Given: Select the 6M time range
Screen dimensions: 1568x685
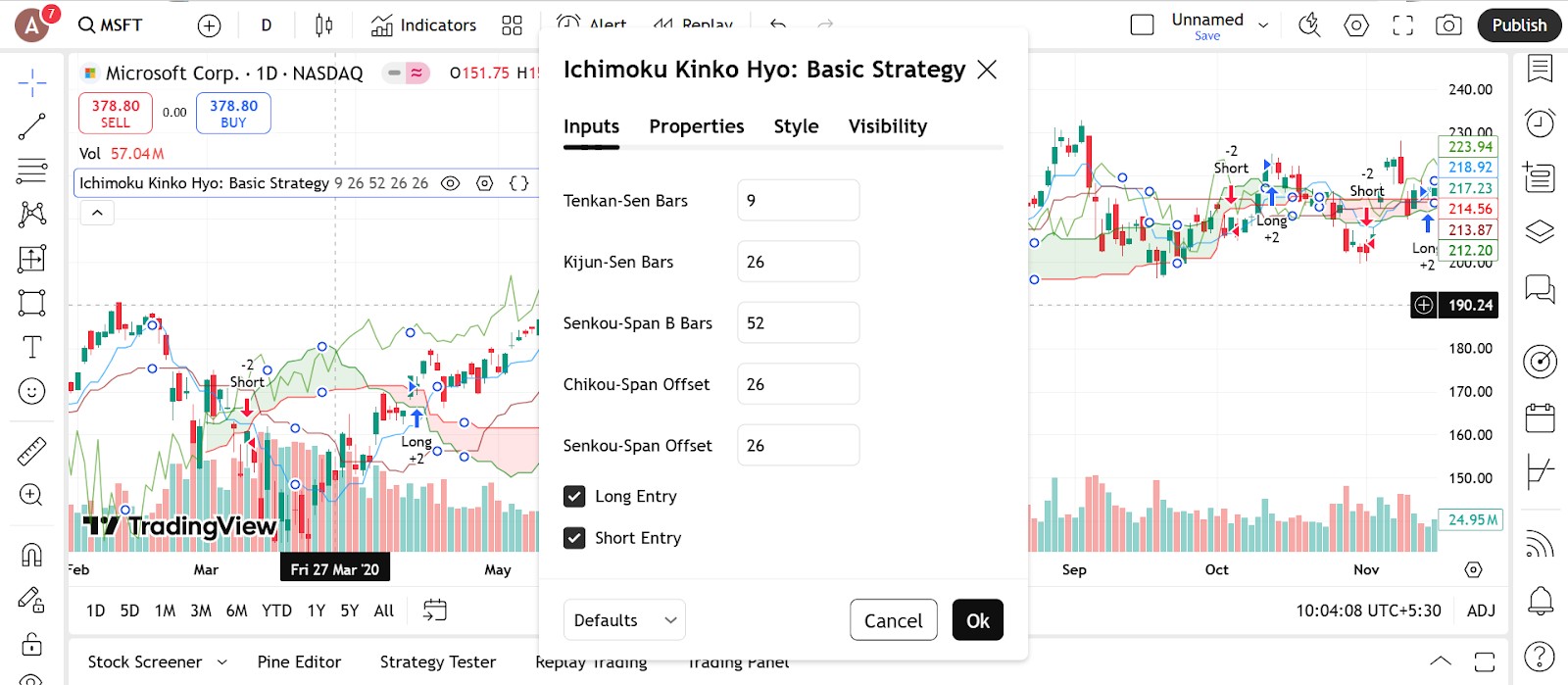Looking at the screenshot, I should coord(236,611).
